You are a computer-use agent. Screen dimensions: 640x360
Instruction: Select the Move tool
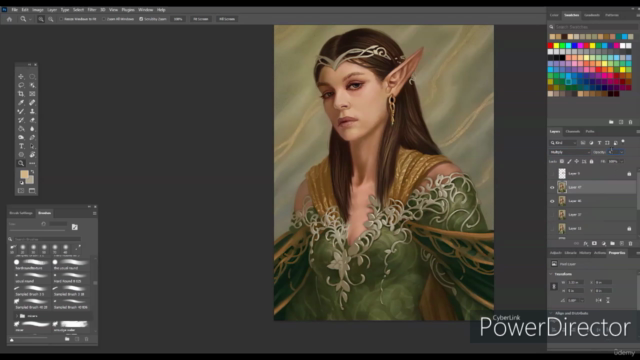(x=21, y=76)
